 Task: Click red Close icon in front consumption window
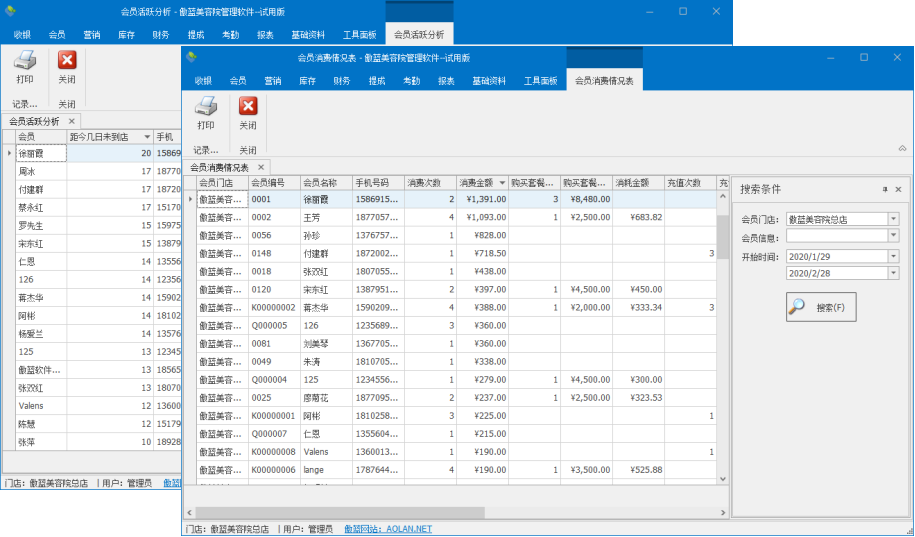(248, 106)
